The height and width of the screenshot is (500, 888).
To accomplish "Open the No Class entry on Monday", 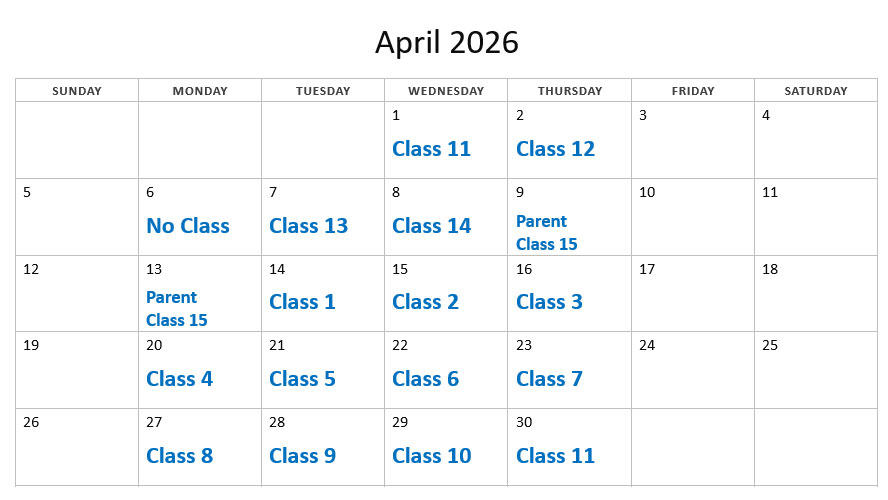I will coord(188,226).
